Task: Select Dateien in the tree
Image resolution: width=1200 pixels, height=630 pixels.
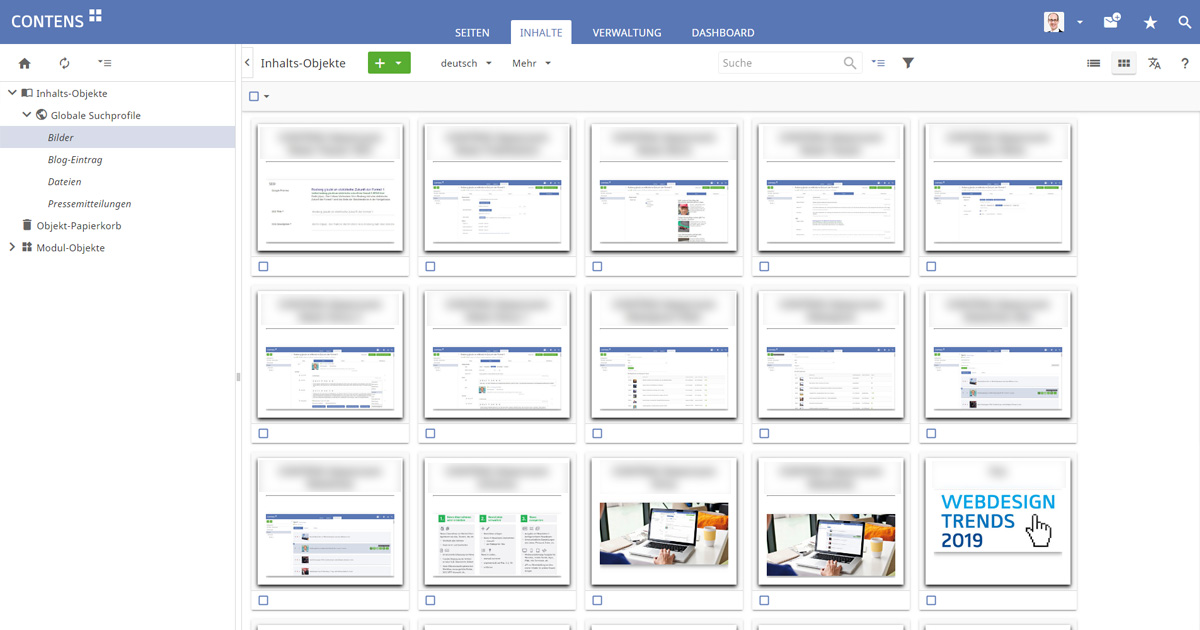Action: click(x=64, y=181)
